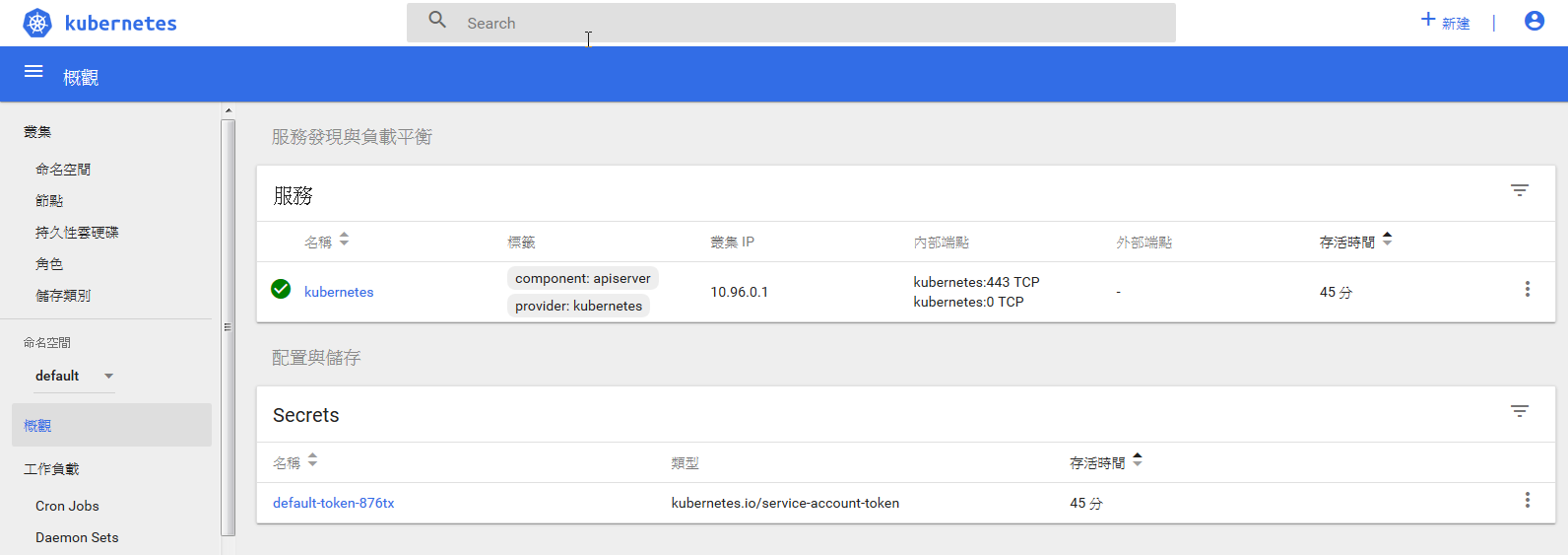1568x555 pixels.
Task: Select 概觀 in sidebar
Action: (111, 425)
